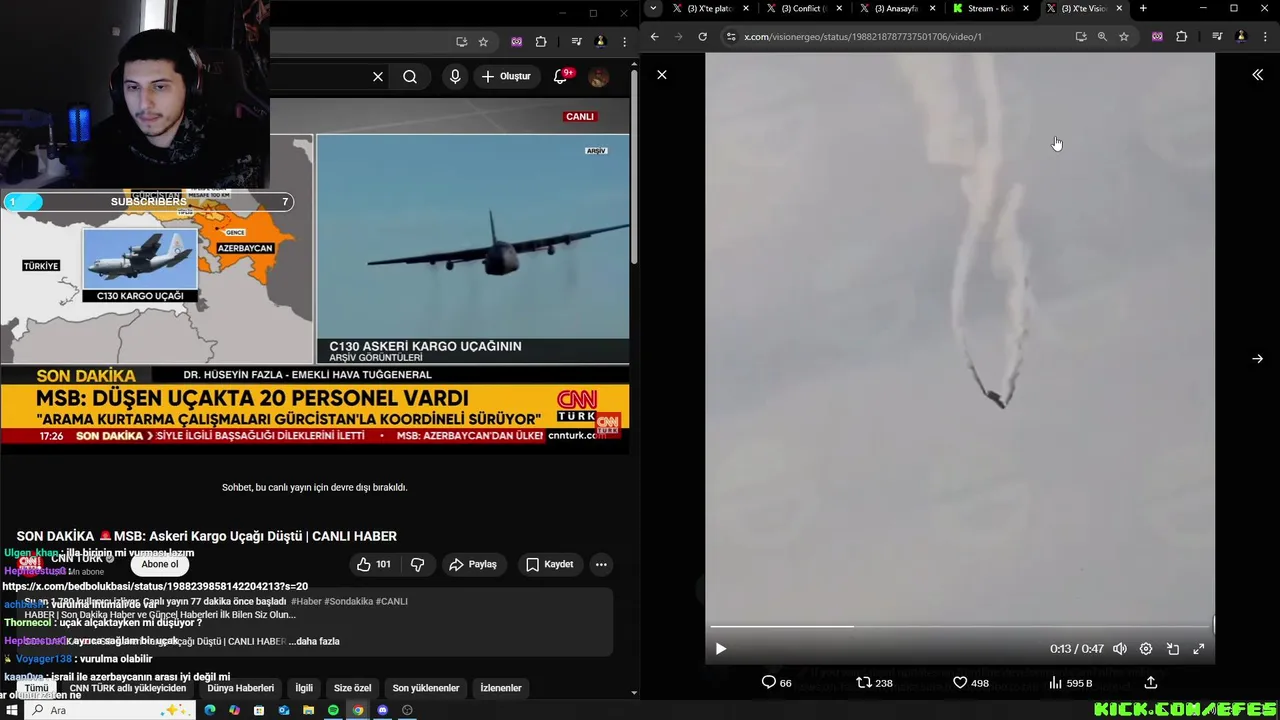
Task: Select the Dünya Haberleri chip
Action: [240, 688]
